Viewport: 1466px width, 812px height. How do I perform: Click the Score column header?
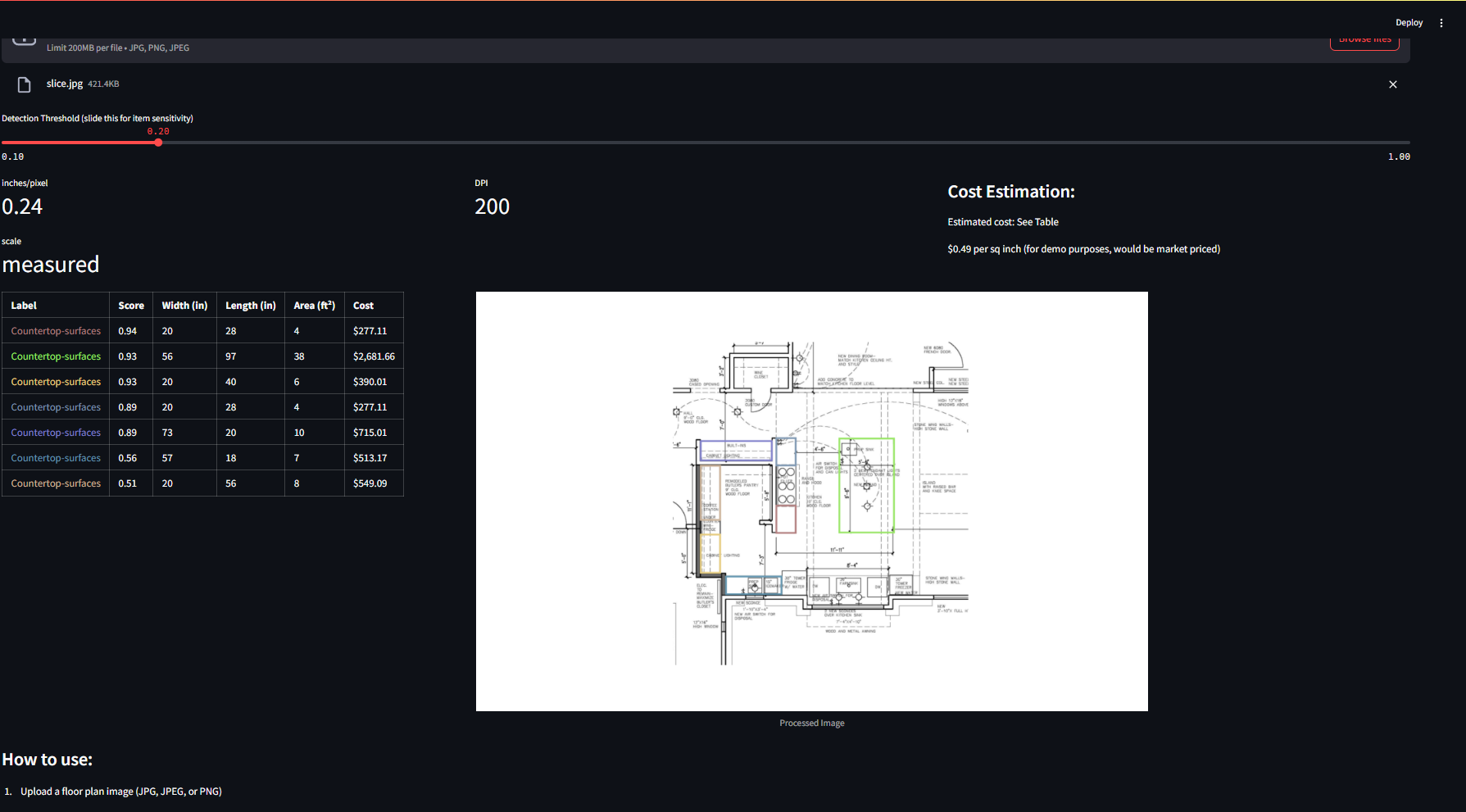tap(131, 305)
